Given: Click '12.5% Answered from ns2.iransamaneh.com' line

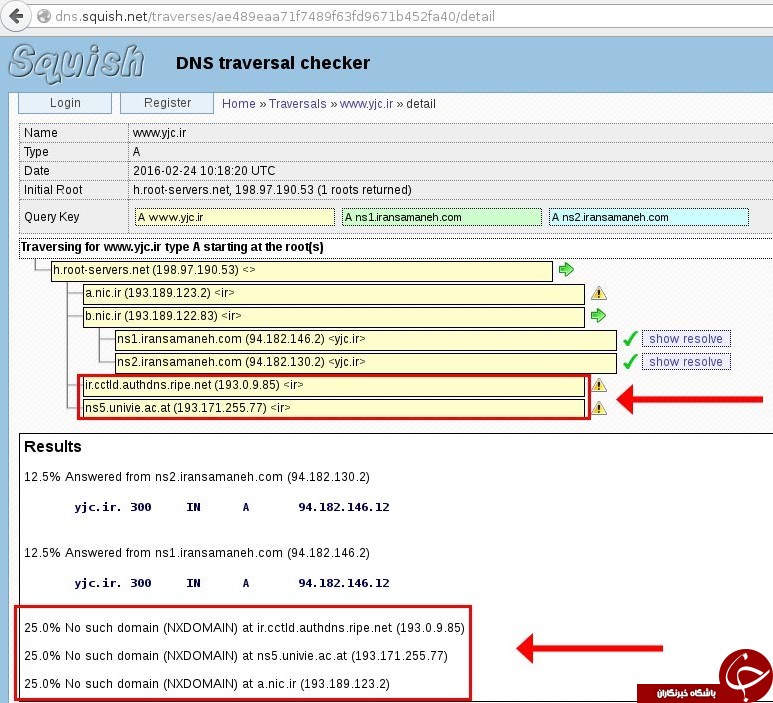Looking at the screenshot, I should click(x=197, y=477).
